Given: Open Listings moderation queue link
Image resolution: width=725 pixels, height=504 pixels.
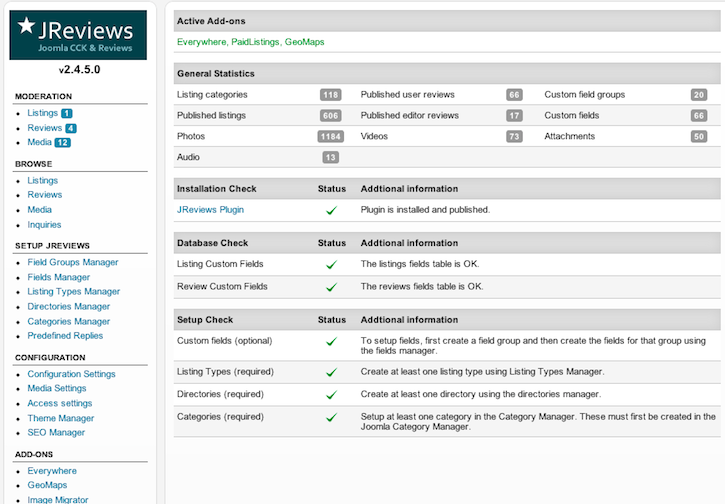Looking at the screenshot, I should point(42,113).
